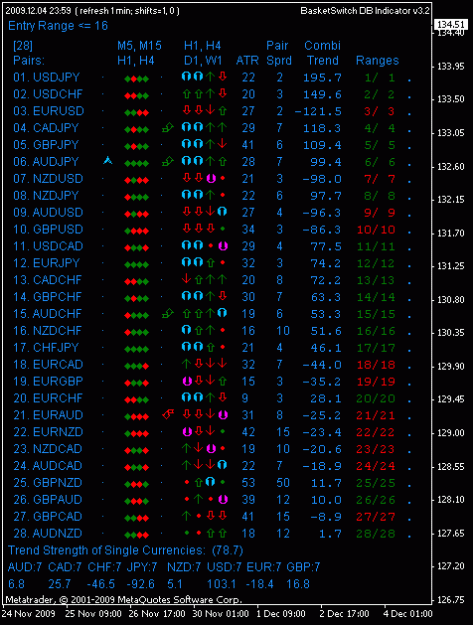Click the '2 Dec 17:00' time axis label
Image resolution: width=473 pixels, height=625 pixels.
tap(344, 613)
